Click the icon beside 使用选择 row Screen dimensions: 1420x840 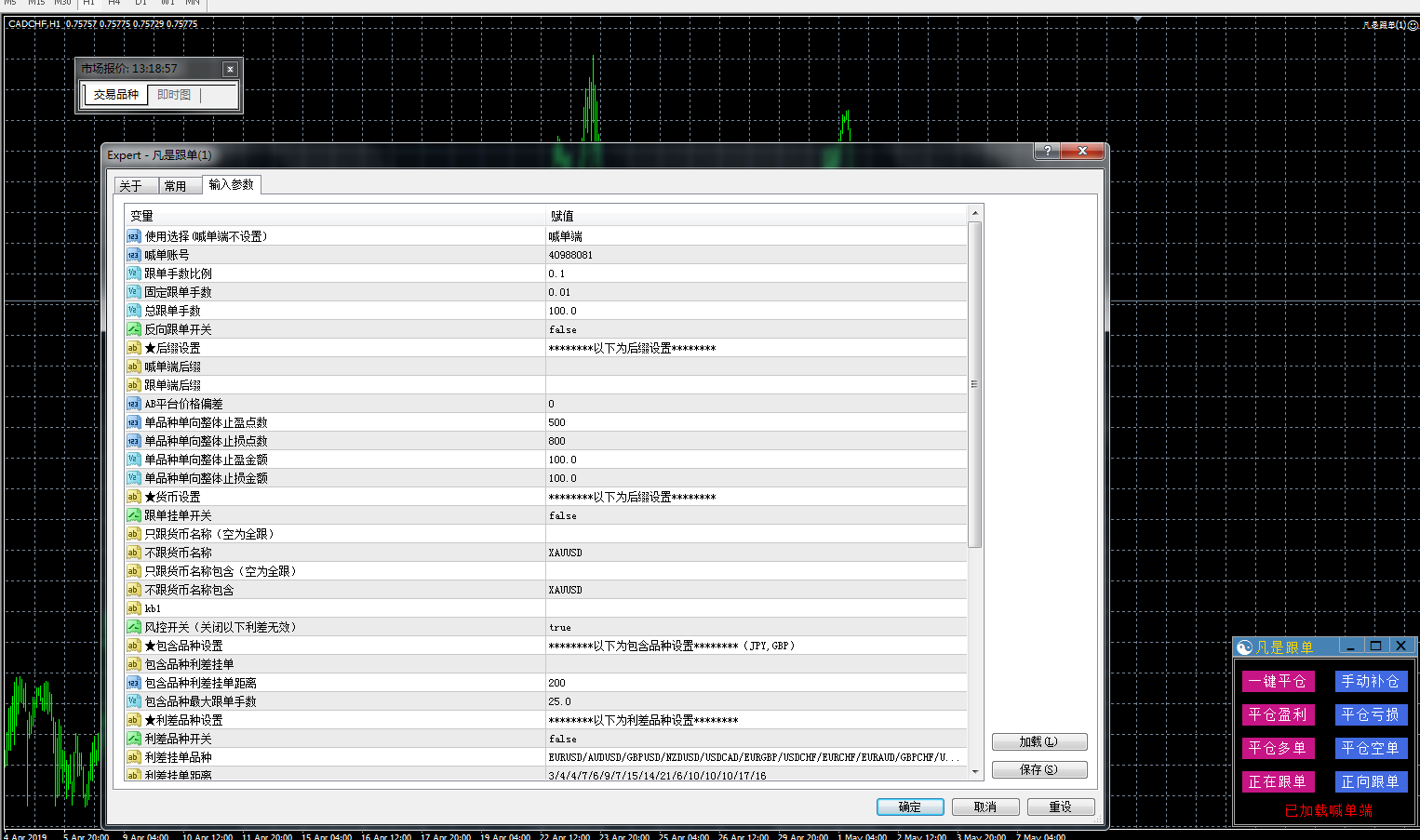pyautogui.click(x=133, y=236)
